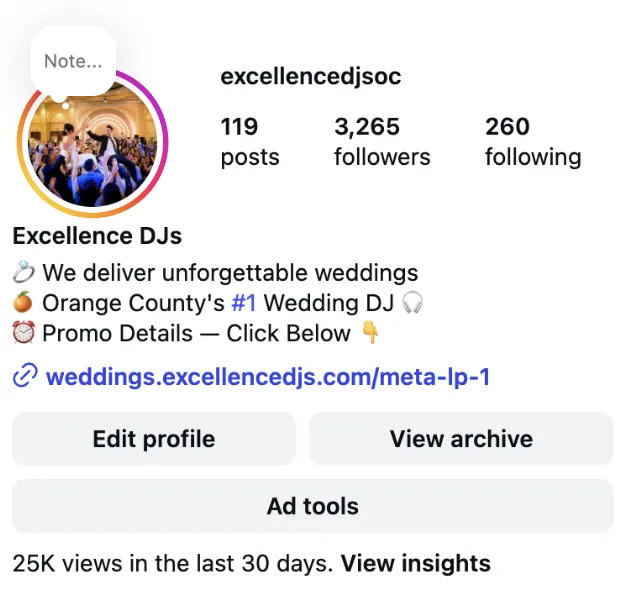Click the headphones emoji icon
This screenshot has width=634, height=598.
[412, 302]
